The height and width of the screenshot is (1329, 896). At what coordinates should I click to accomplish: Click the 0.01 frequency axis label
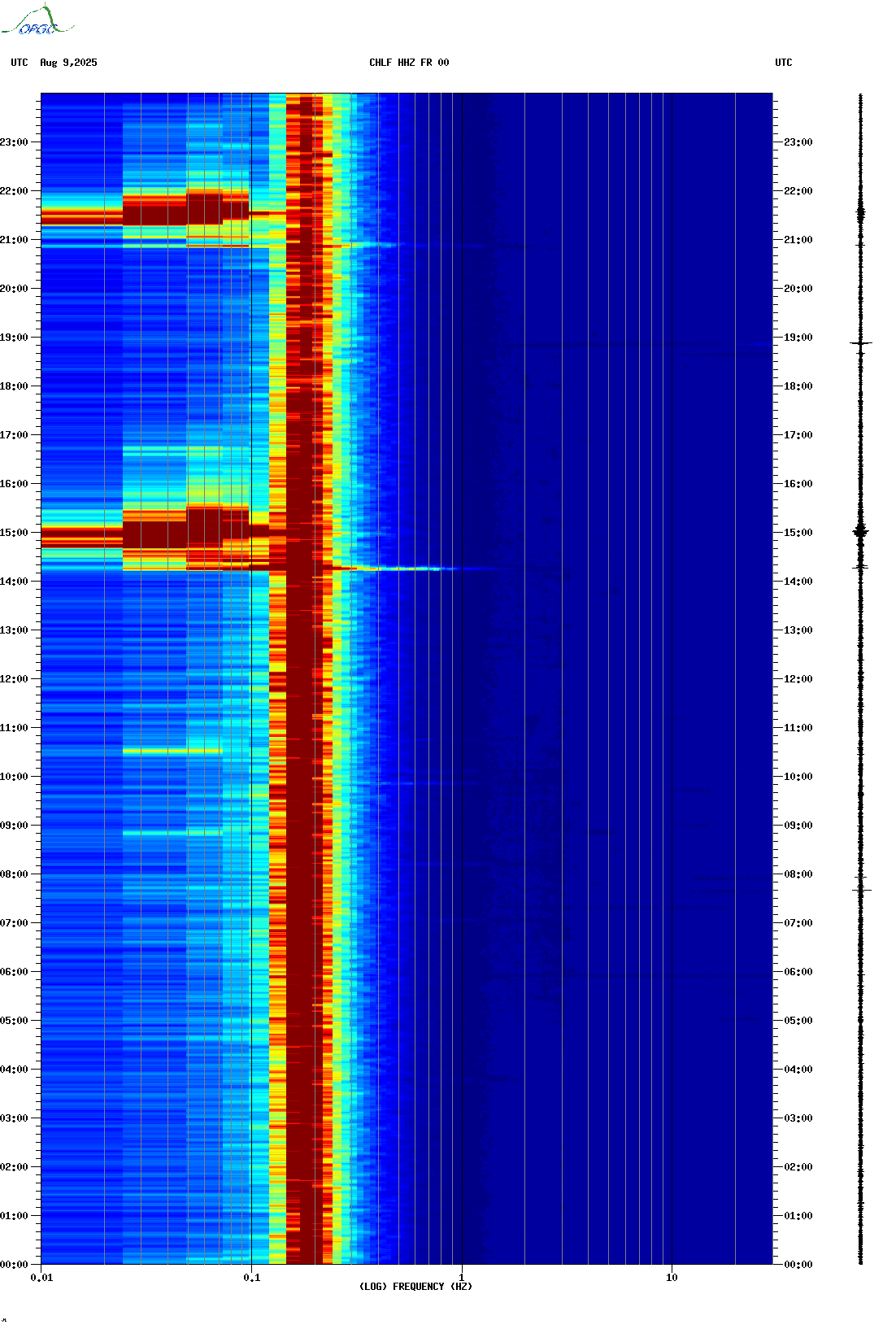coord(41,1278)
